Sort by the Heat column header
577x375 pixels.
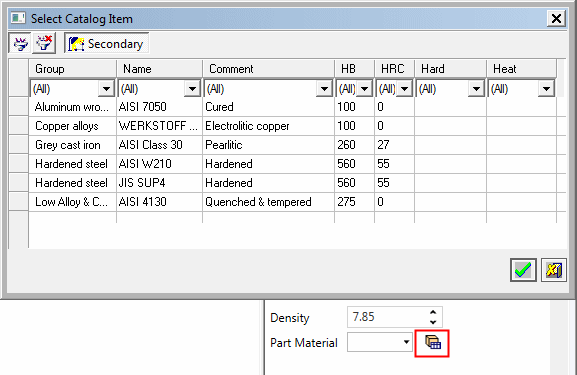click(521, 69)
